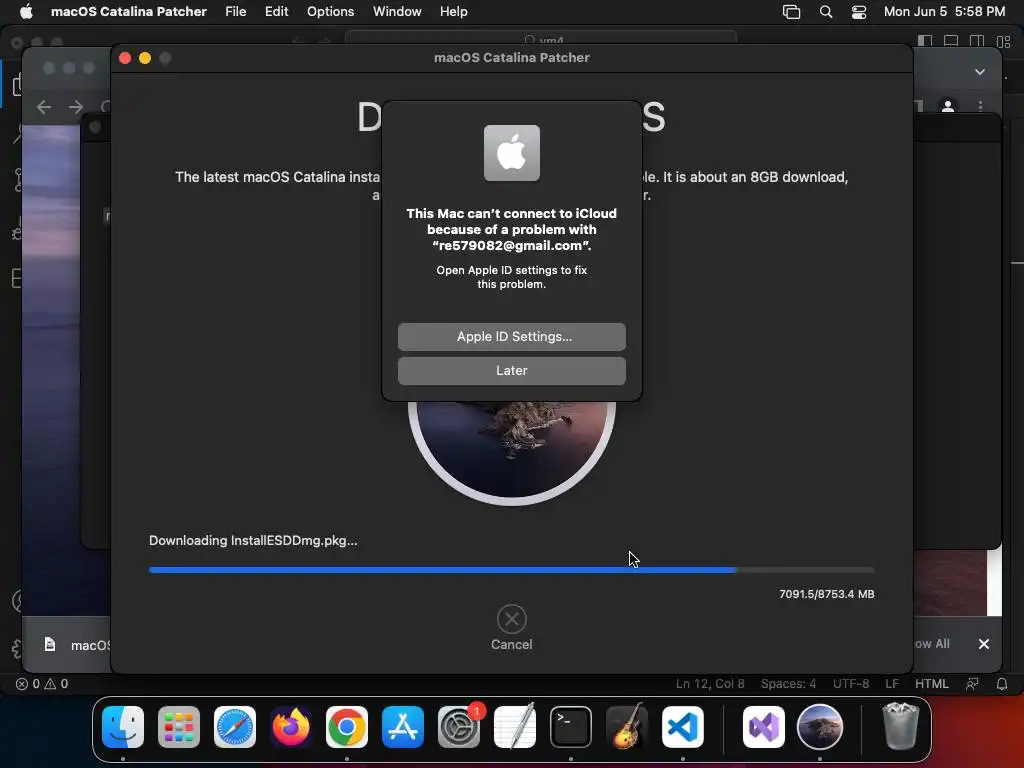Image resolution: width=1024 pixels, height=768 pixels.
Task: Open System Preferences from the Dock
Action: (459, 727)
